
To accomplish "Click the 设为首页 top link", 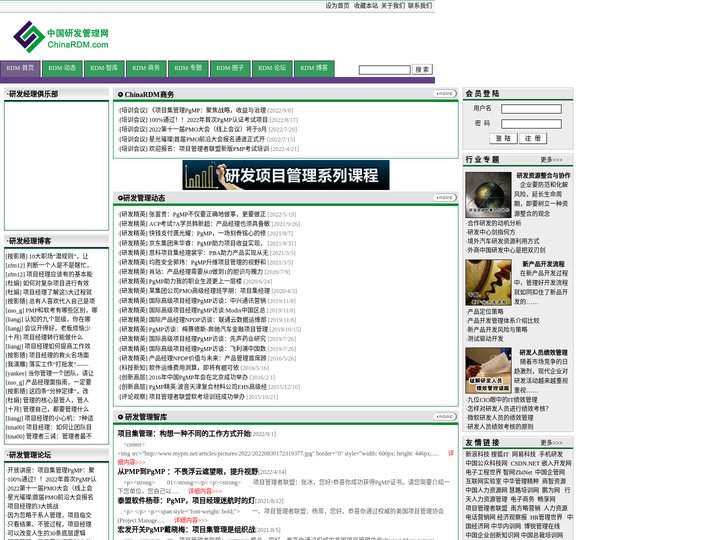I will pyautogui.click(x=338, y=6).
